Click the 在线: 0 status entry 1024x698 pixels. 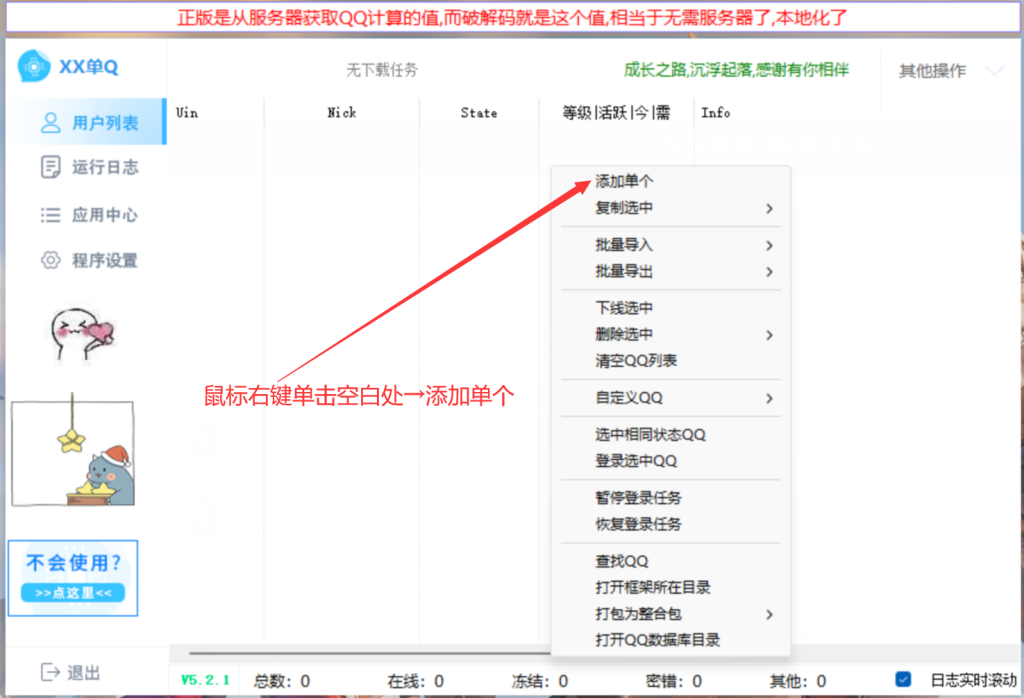point(416,681)
